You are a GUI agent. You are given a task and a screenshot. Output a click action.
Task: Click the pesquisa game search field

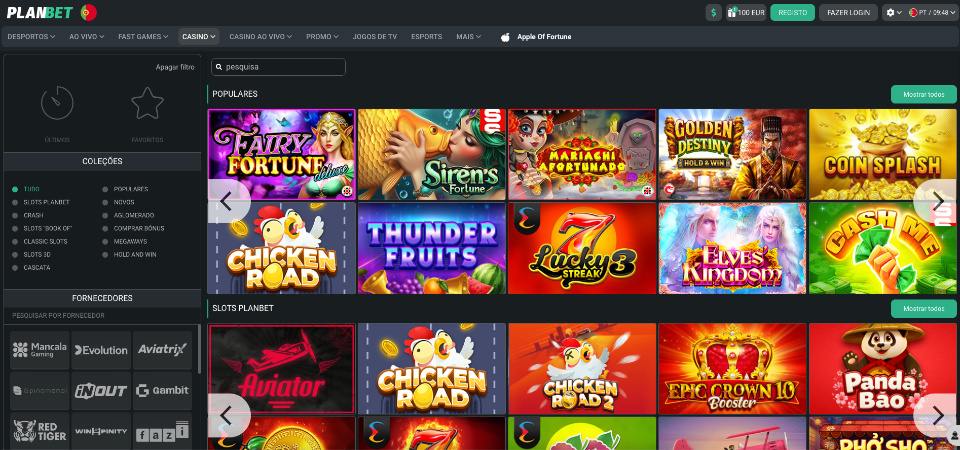278,67
